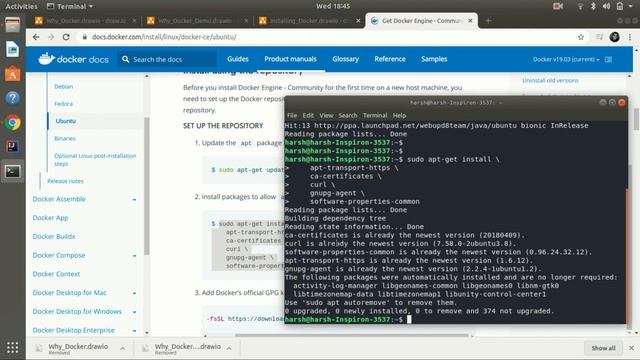Click the Terminal icon in the dock
640x360 pixels.
12,171
